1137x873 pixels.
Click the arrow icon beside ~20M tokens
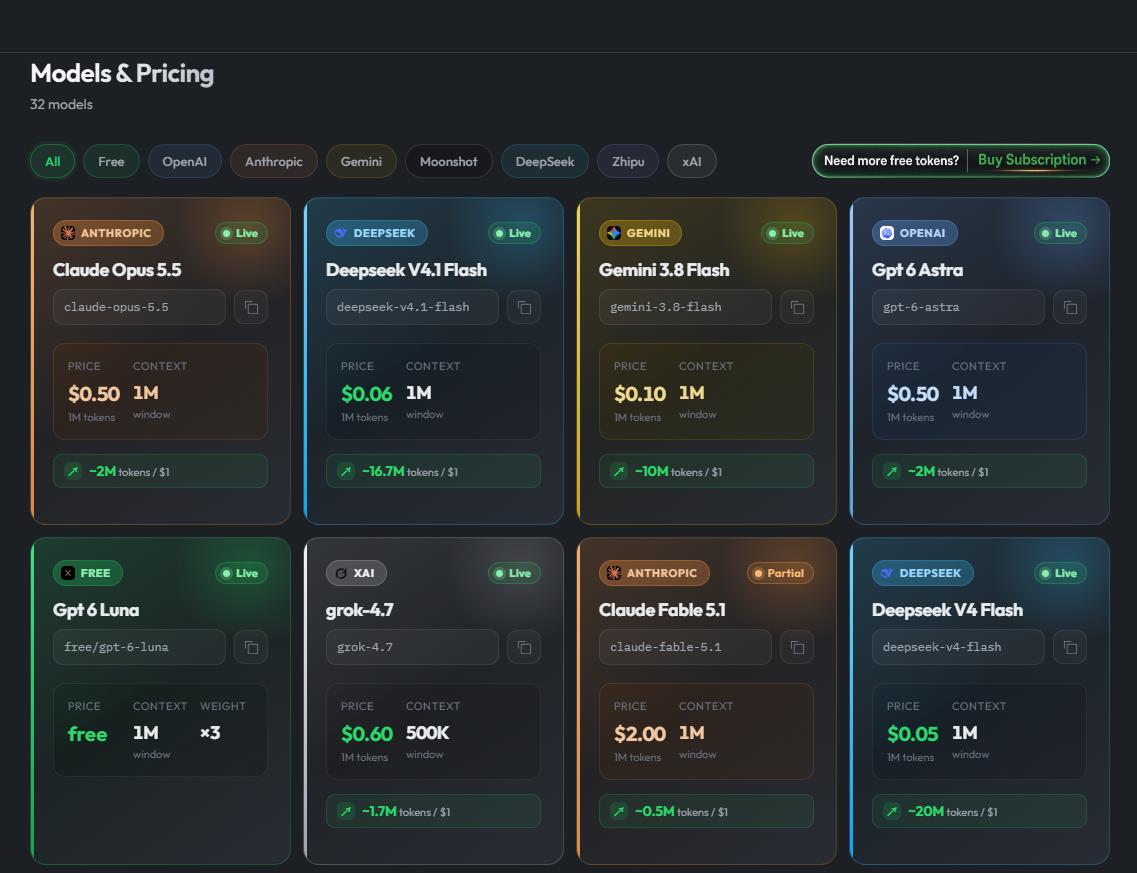(892, 811)
